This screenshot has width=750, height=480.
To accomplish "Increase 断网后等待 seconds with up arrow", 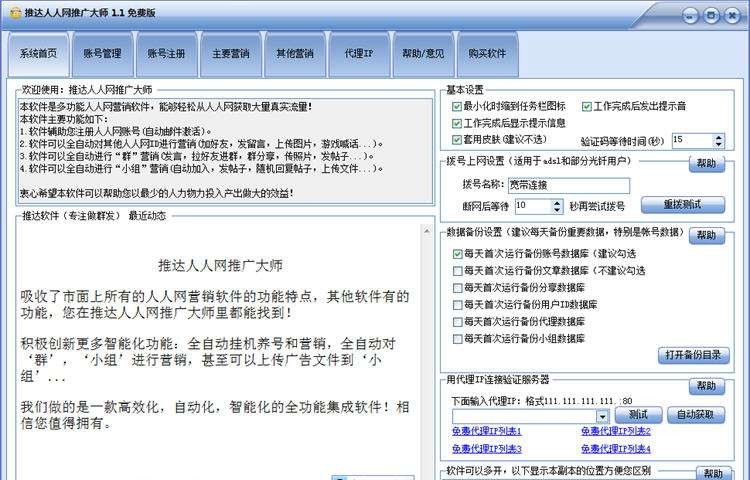I will pyautogui.click(x=557, y=203).
